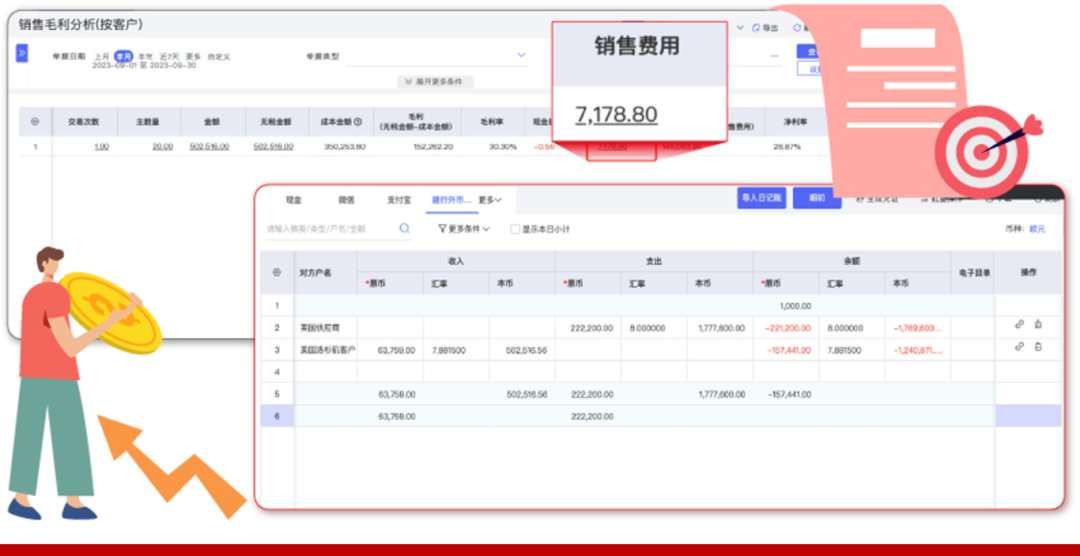Image resolution: width=1080 pixels, height=556 pixels.
Task: Open the 单据类型 dropdown
Action: click(437, 56)
